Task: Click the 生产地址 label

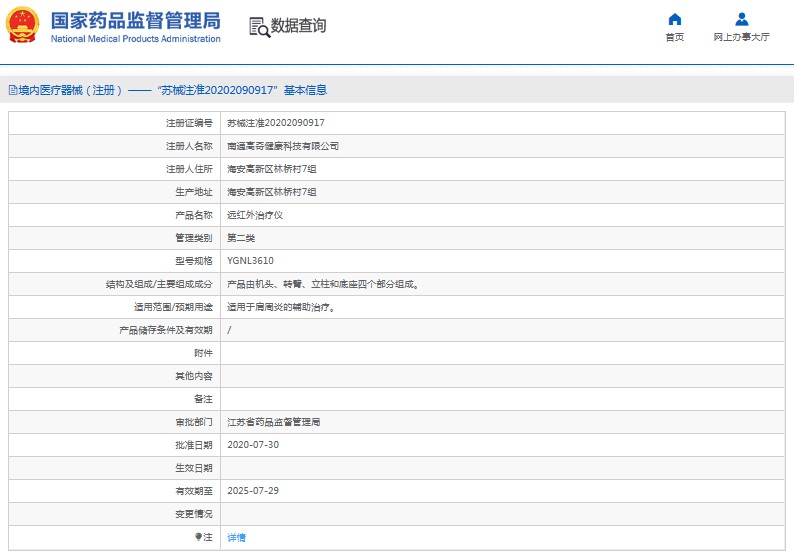Action: [x=194, y=192]
